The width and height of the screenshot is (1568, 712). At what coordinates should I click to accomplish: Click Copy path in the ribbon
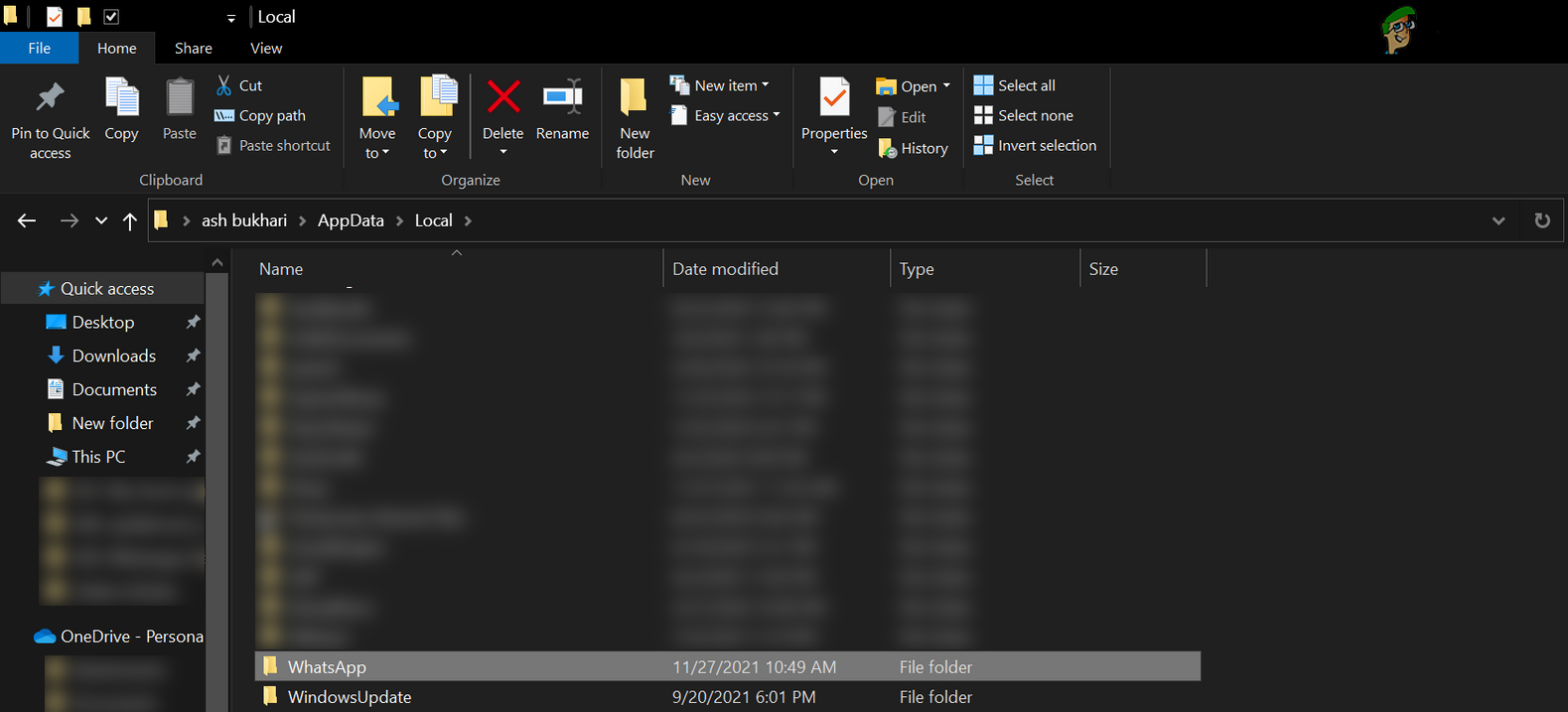tap(260, 116)
